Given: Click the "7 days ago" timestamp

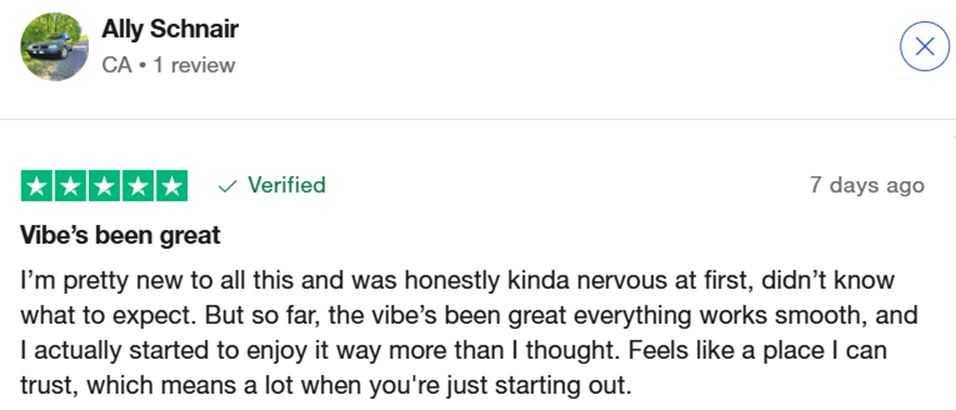Looking at the screenshot, I should point(867,186).
